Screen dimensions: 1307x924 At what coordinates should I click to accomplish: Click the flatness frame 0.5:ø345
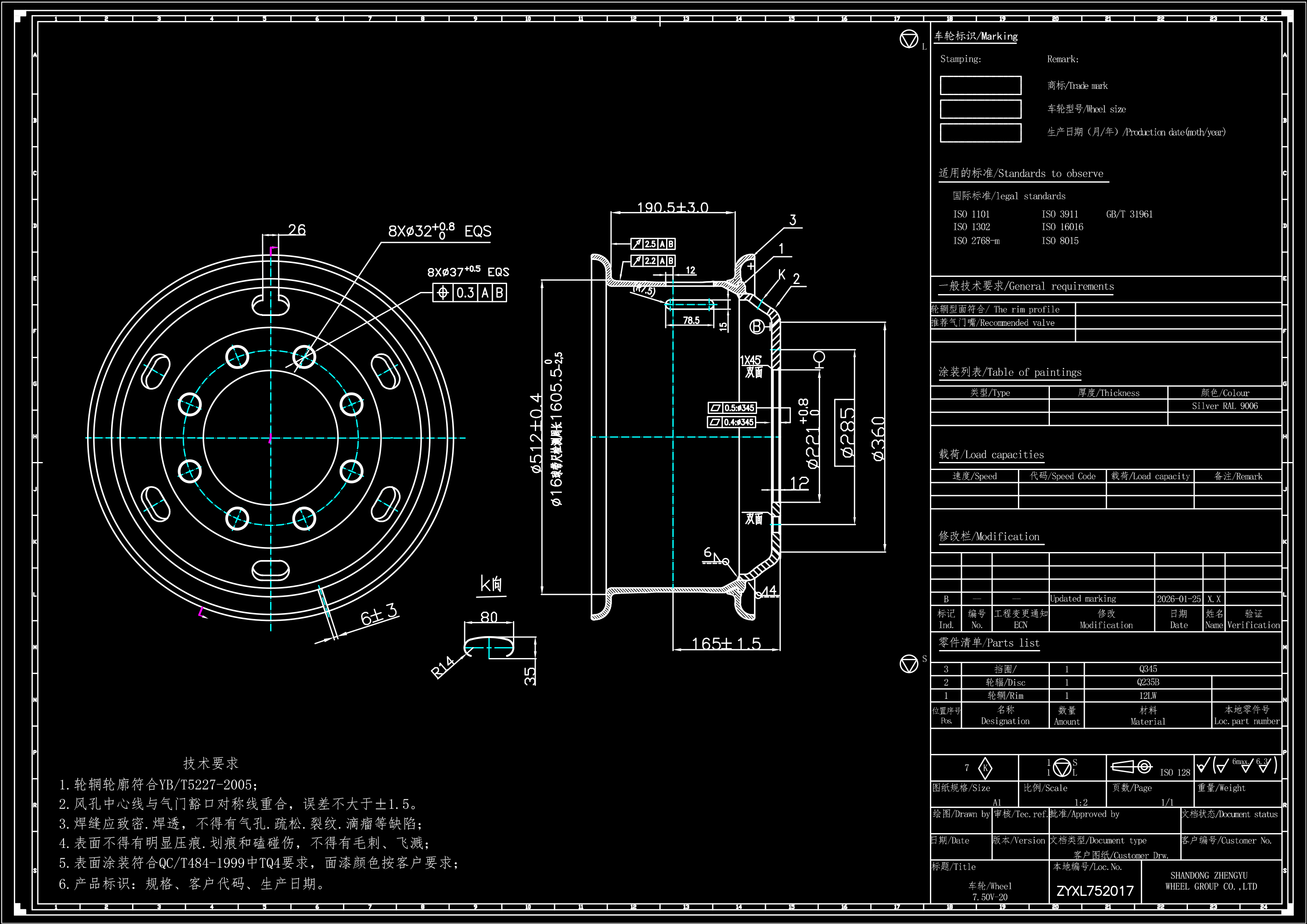click(732, 408)
